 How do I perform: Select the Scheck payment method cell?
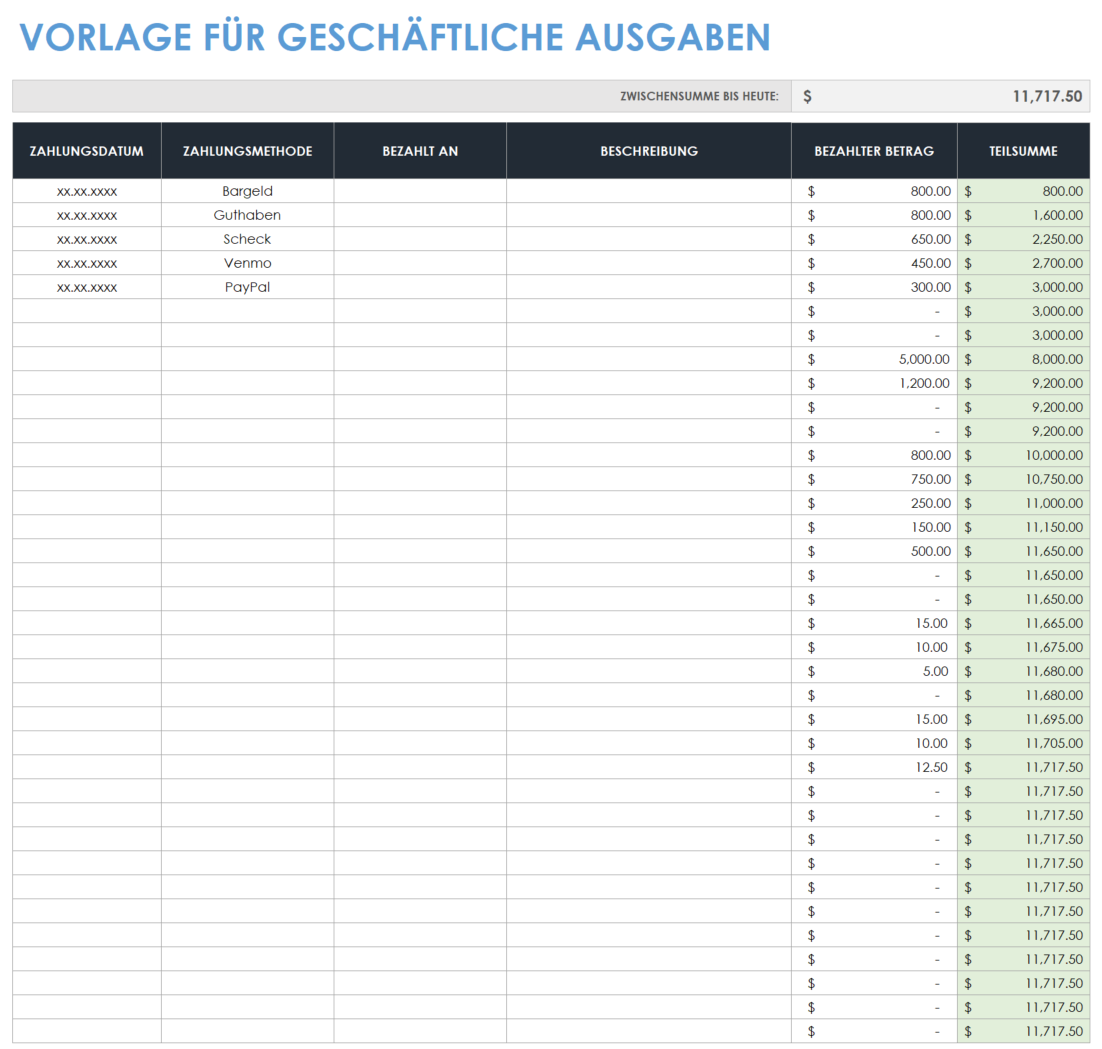[247, 239]
